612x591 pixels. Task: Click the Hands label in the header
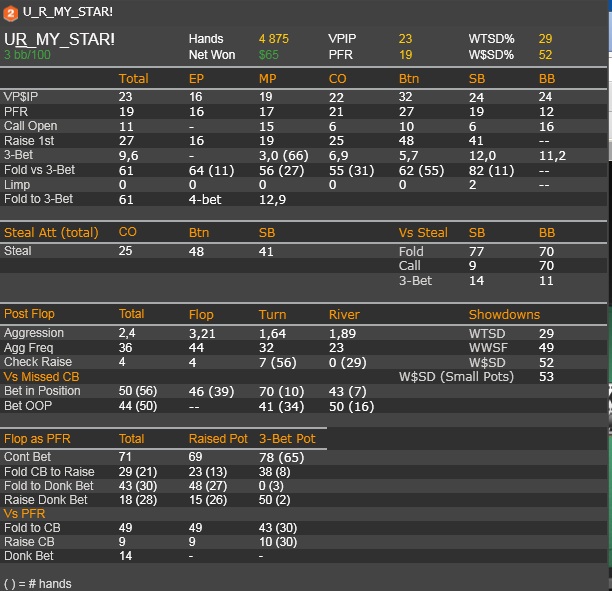206,39
